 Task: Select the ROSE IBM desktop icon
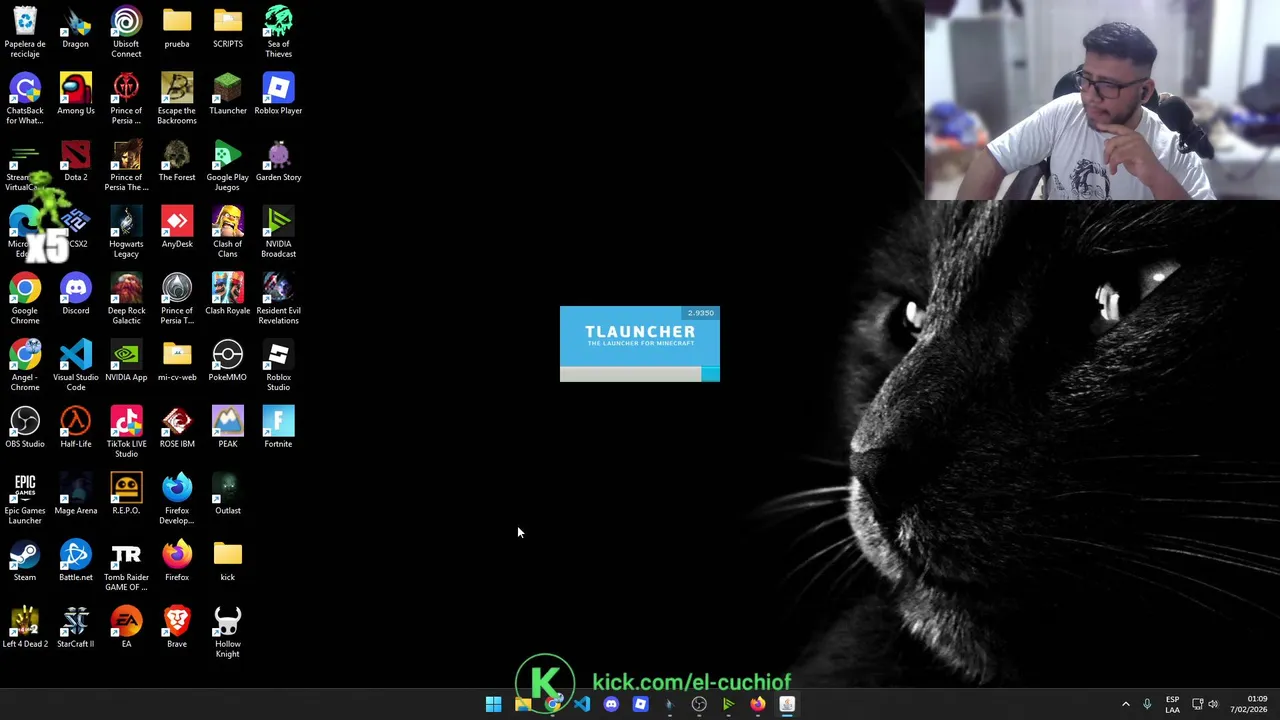(177, 428)
